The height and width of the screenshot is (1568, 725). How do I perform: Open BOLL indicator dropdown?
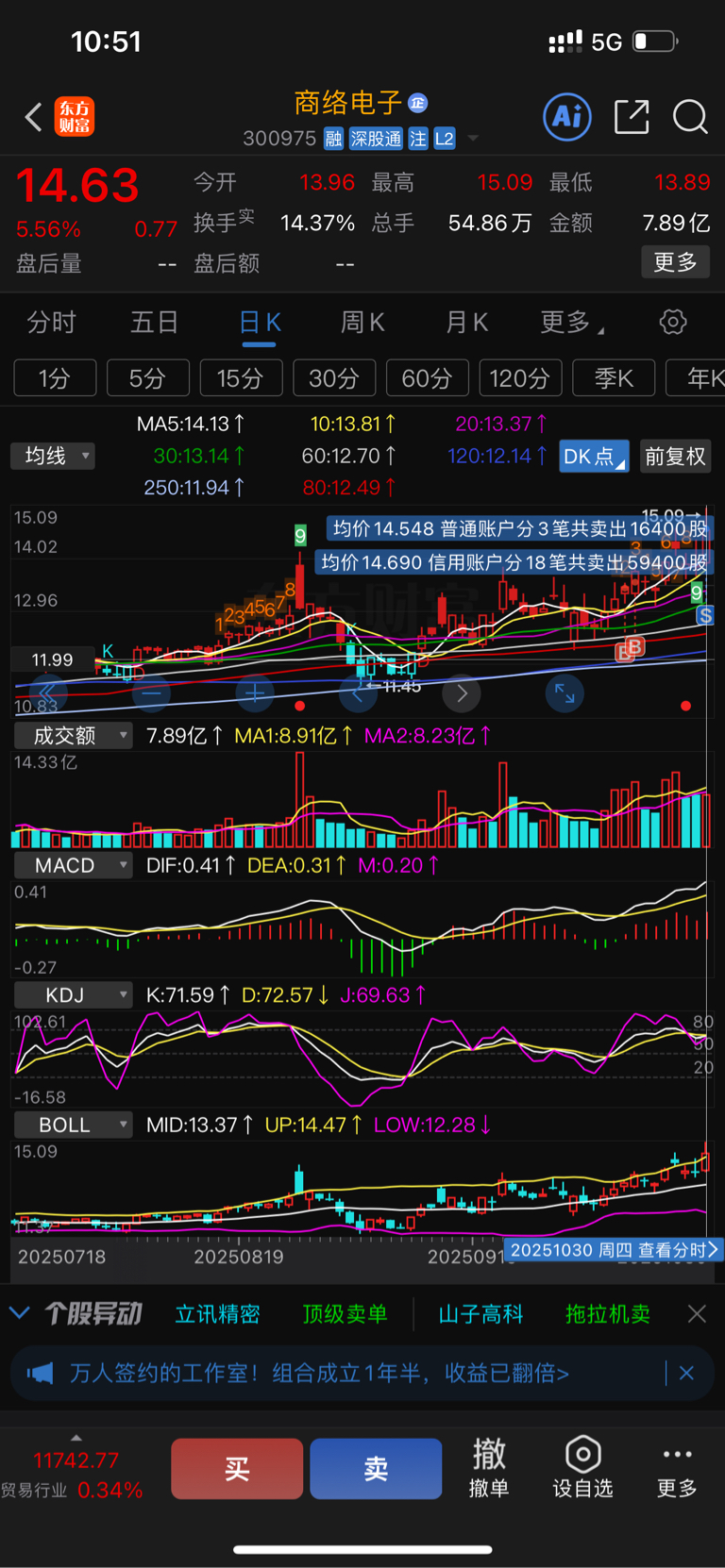pos(73,1125)
